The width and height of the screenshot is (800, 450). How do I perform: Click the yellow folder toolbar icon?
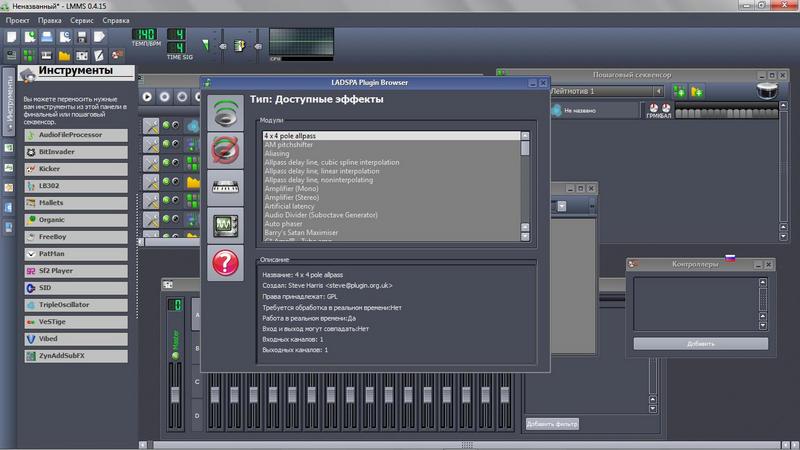coord(65,55)
